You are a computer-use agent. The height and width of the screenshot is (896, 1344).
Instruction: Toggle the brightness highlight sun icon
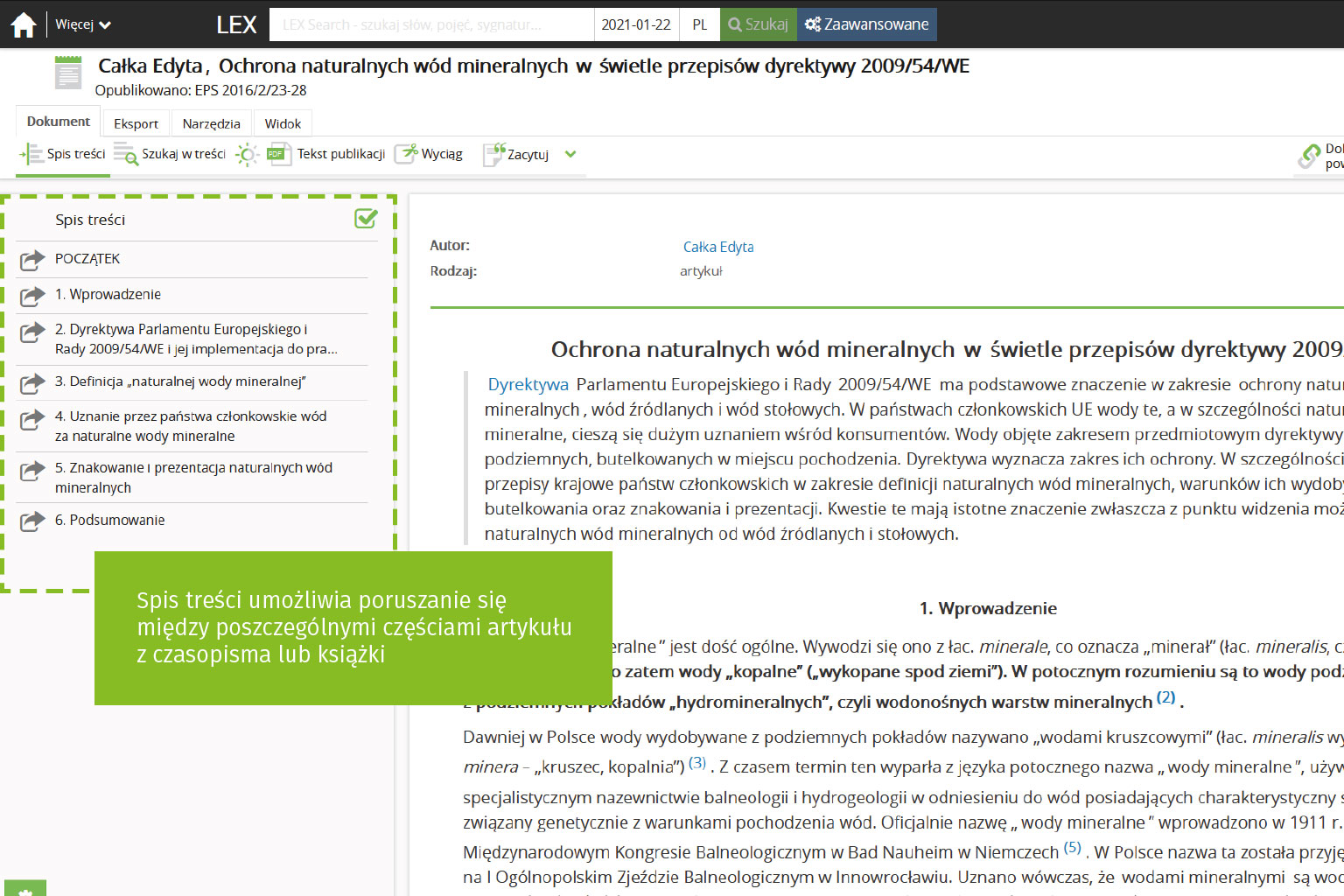(247, 155)
